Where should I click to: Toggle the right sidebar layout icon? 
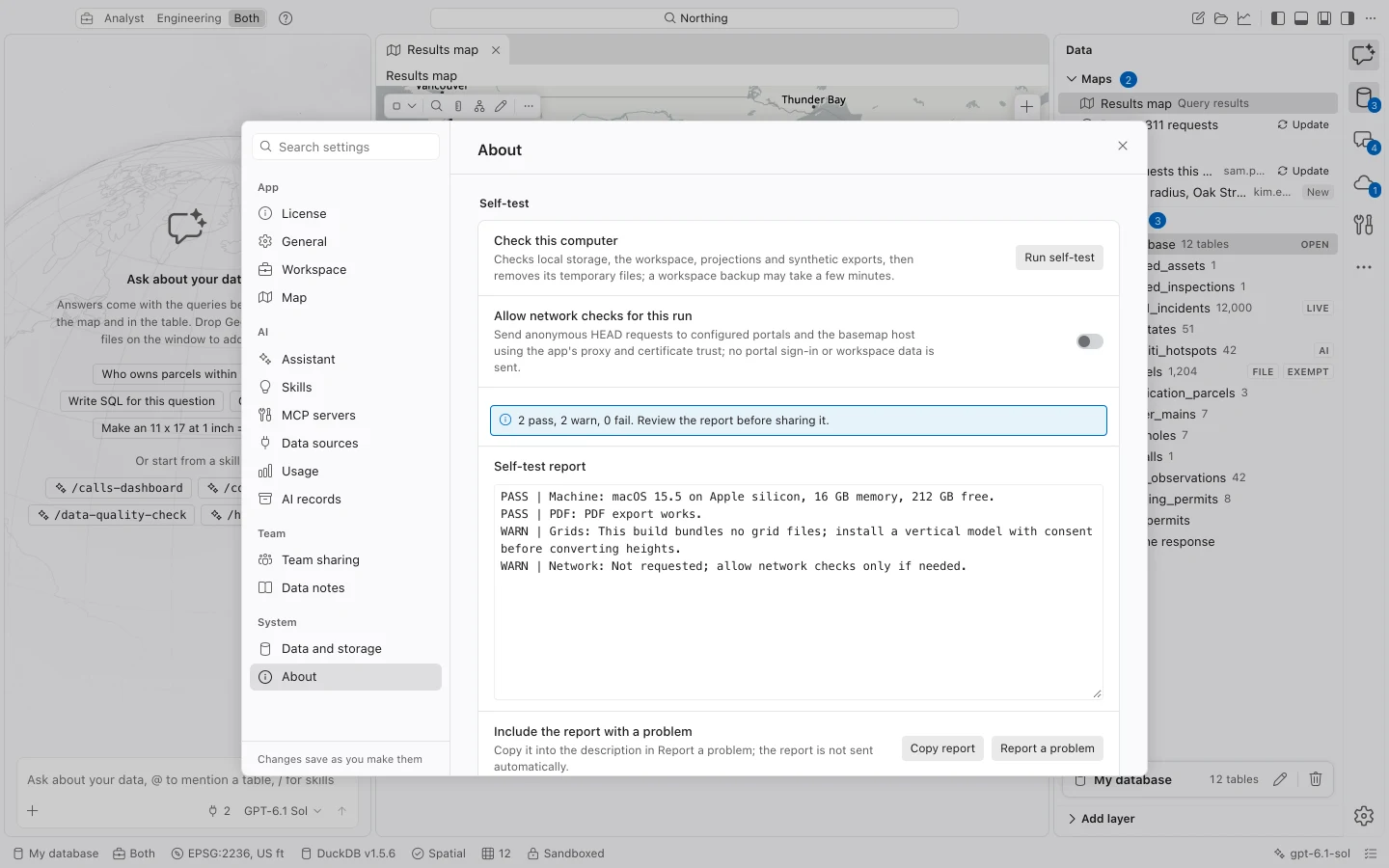click(x=1348, y=18)
